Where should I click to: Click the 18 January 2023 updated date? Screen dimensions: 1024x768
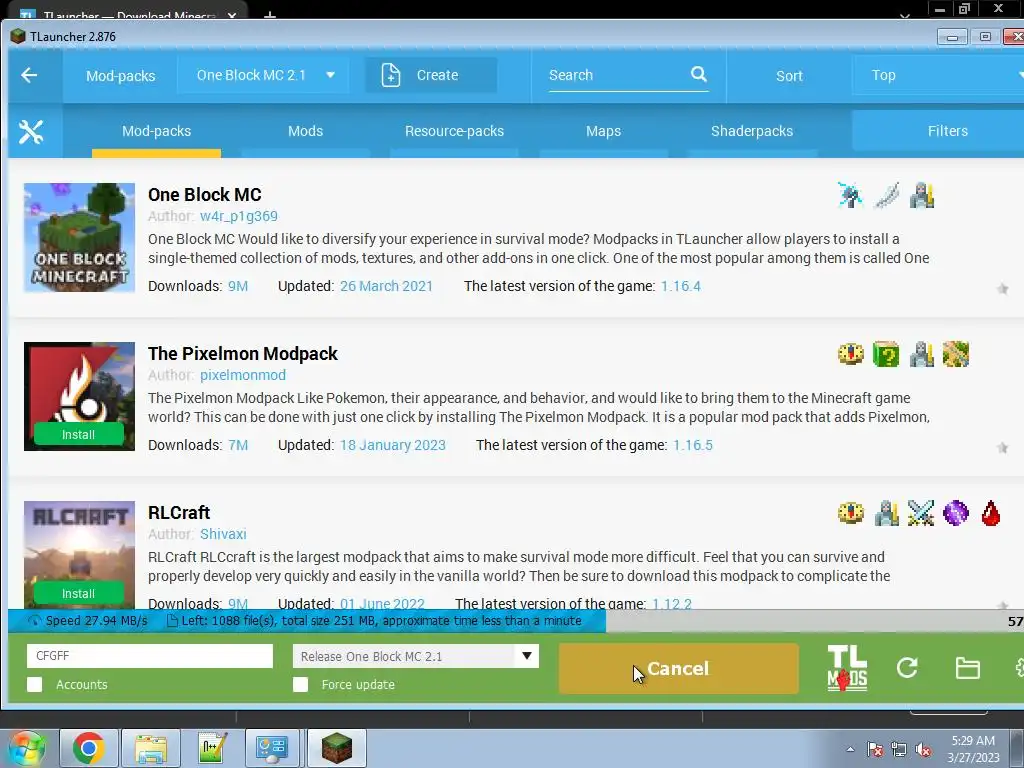(x=392, y=445)
